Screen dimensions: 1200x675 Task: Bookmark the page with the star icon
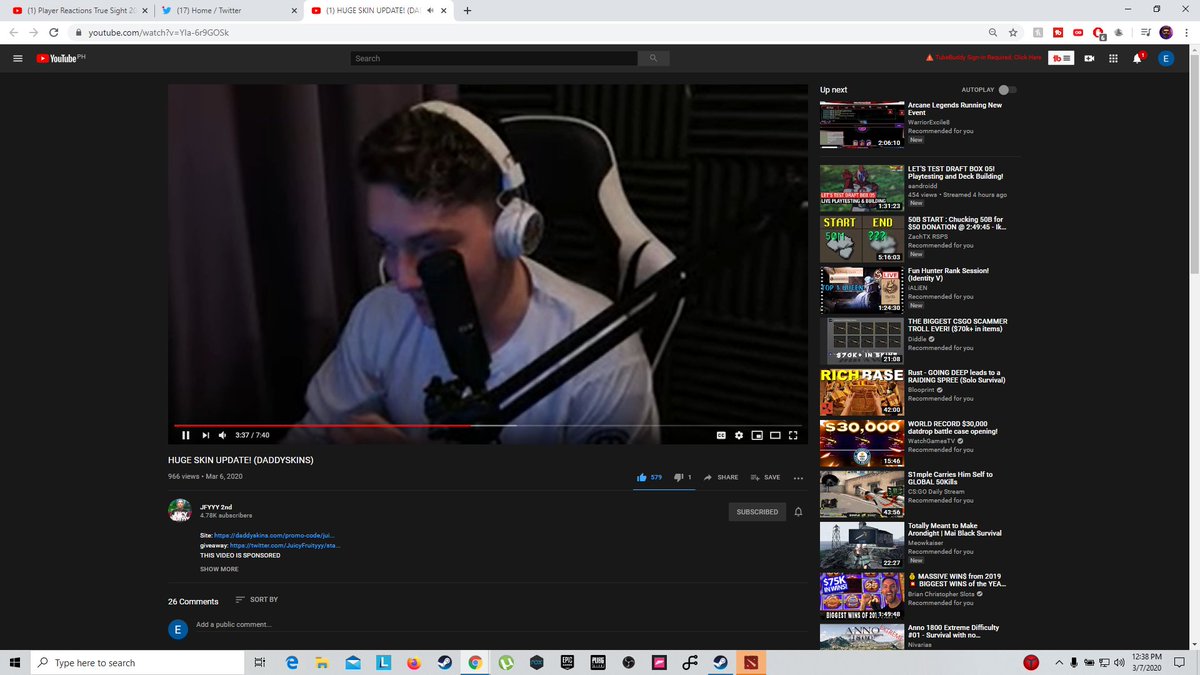pos(1013,32)
